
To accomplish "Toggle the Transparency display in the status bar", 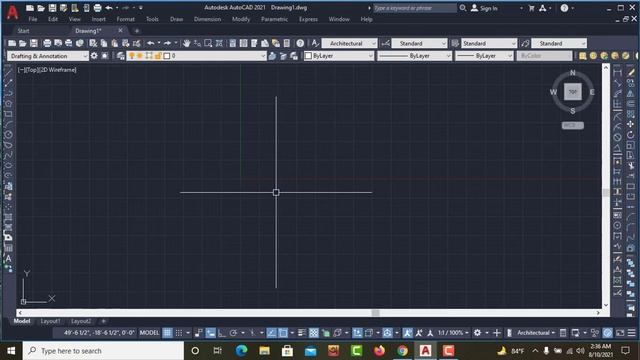I will point(313,333).
